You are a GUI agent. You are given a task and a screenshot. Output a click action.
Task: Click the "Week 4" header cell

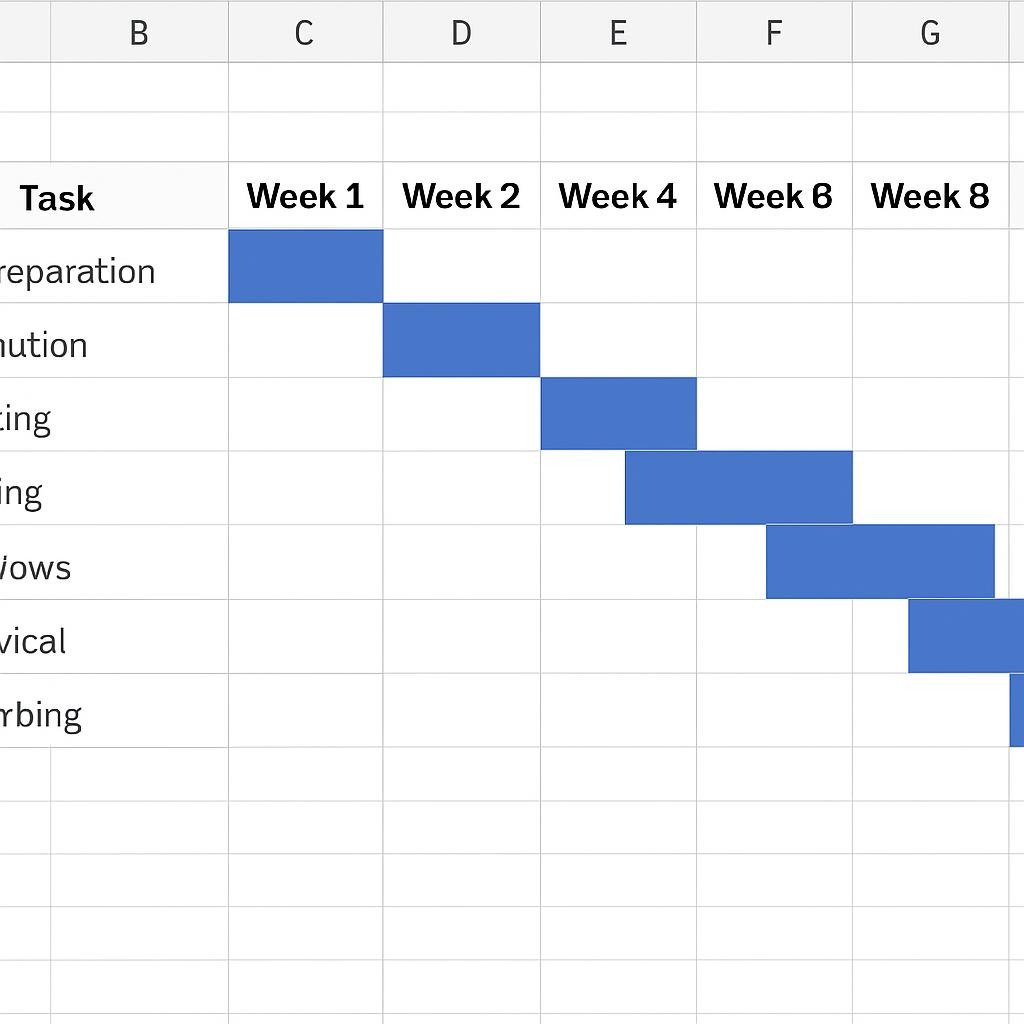click(x=618, y=196)
